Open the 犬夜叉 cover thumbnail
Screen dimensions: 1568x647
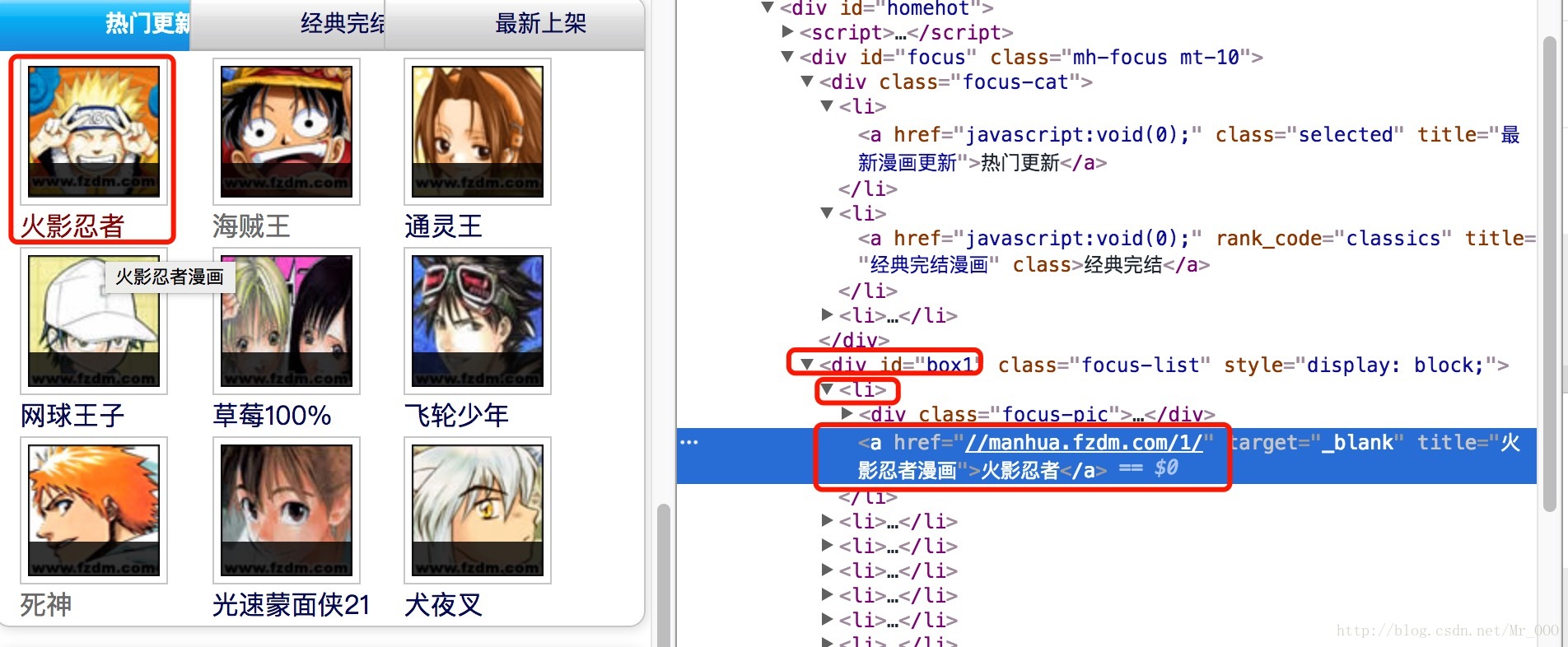point(478,510)
